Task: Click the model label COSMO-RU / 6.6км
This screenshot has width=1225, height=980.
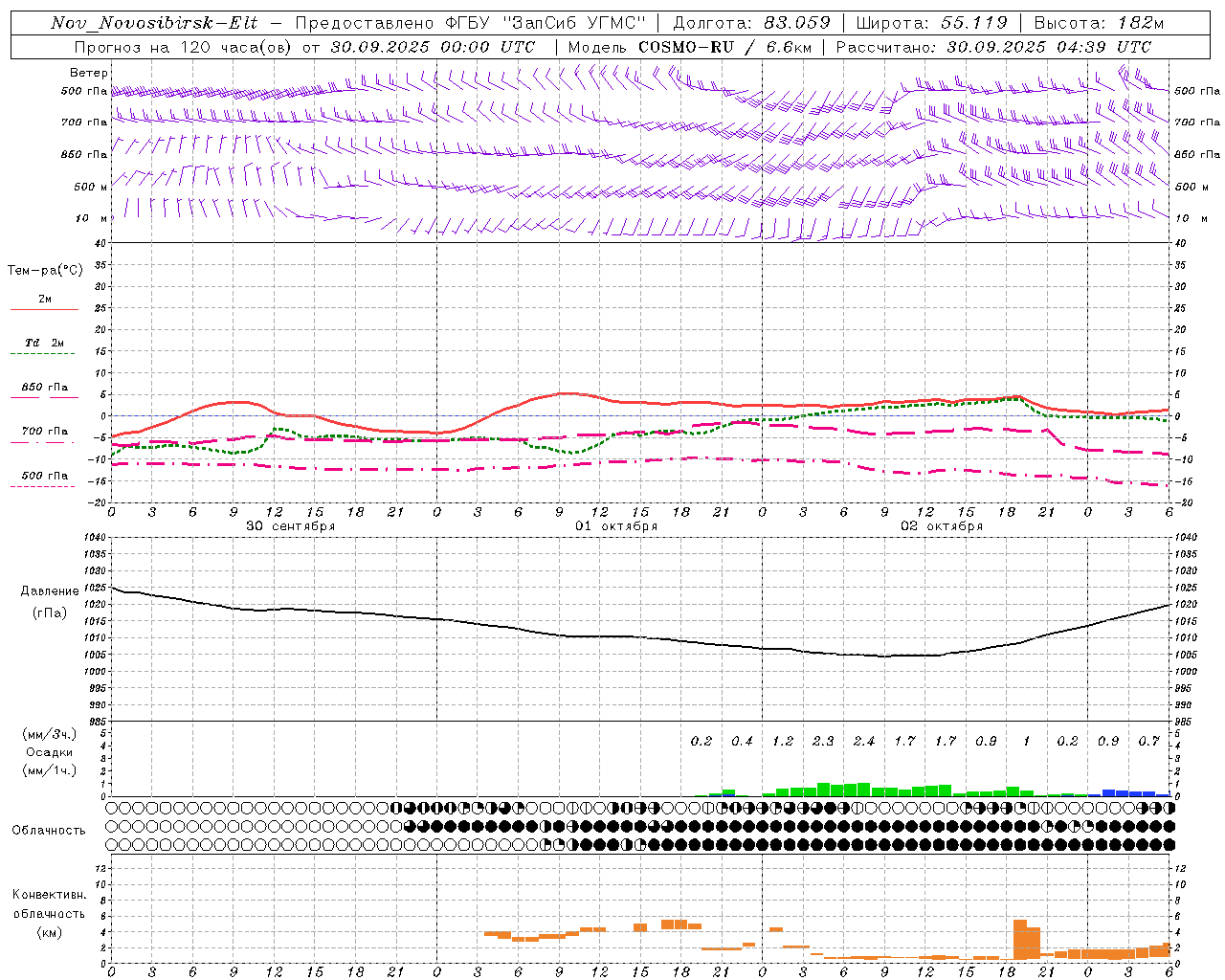Action: [x=724, y=47]
